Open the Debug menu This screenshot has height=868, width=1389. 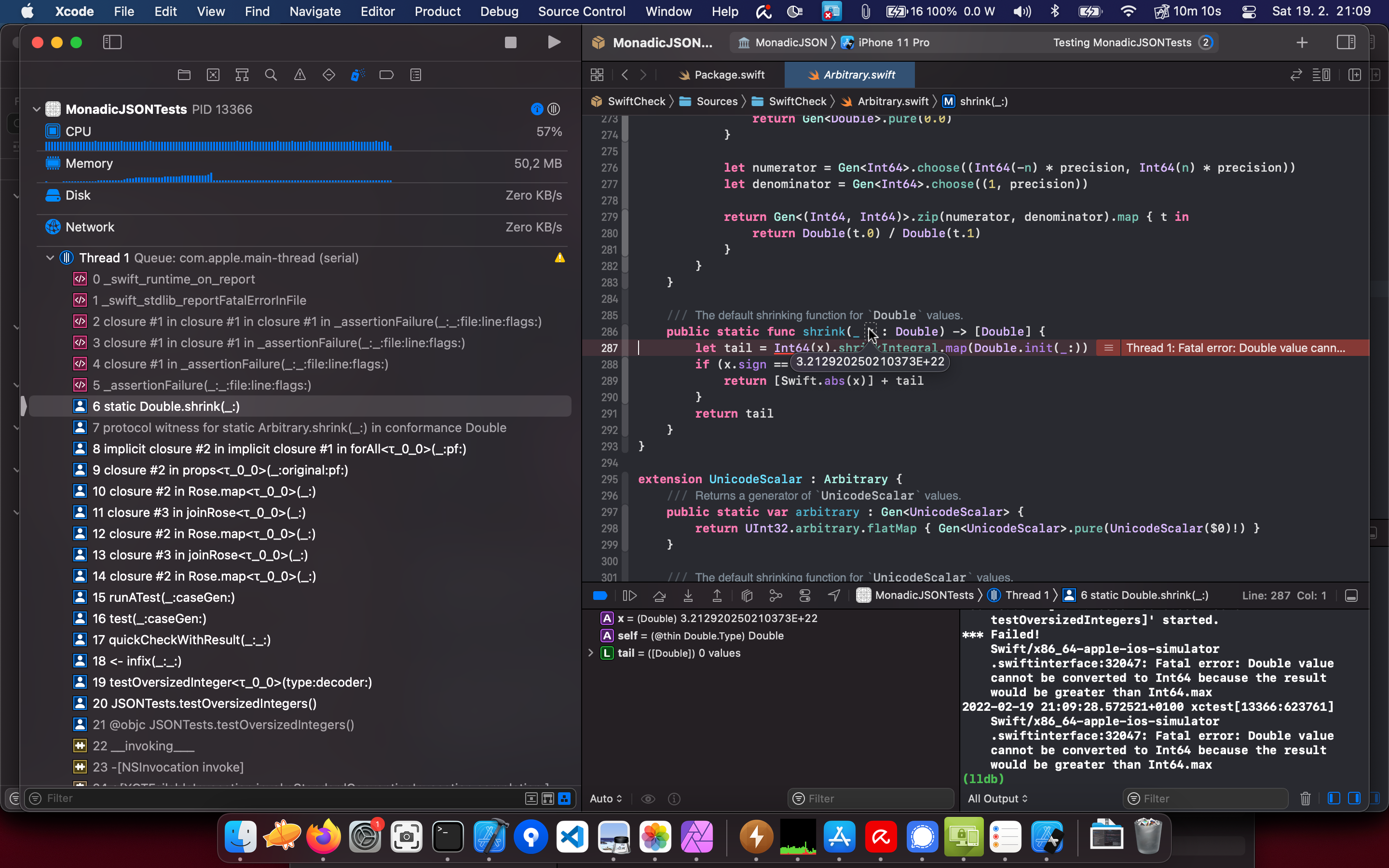(x=499, y=12)
